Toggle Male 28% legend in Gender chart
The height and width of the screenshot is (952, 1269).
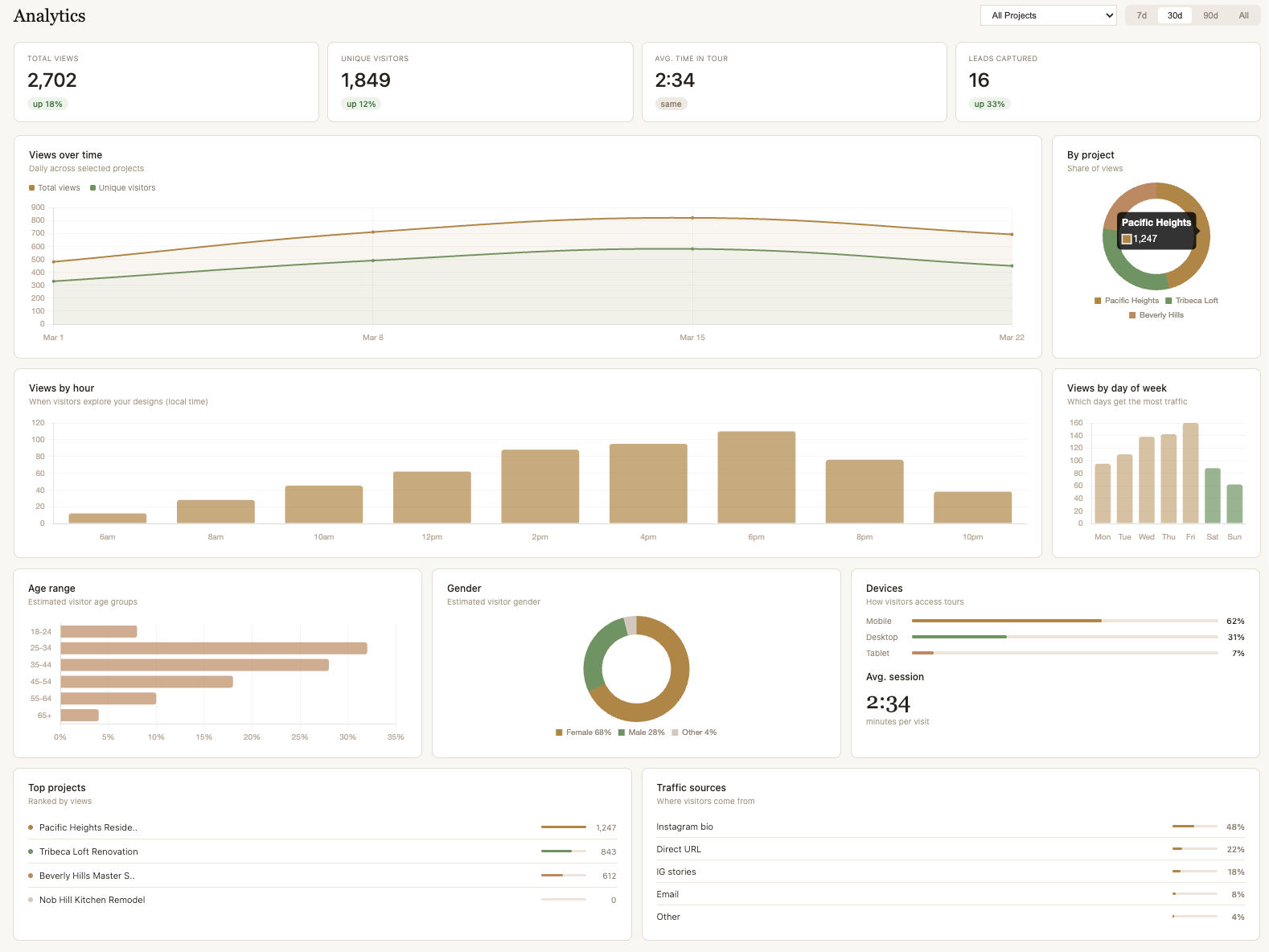[642, 732]
